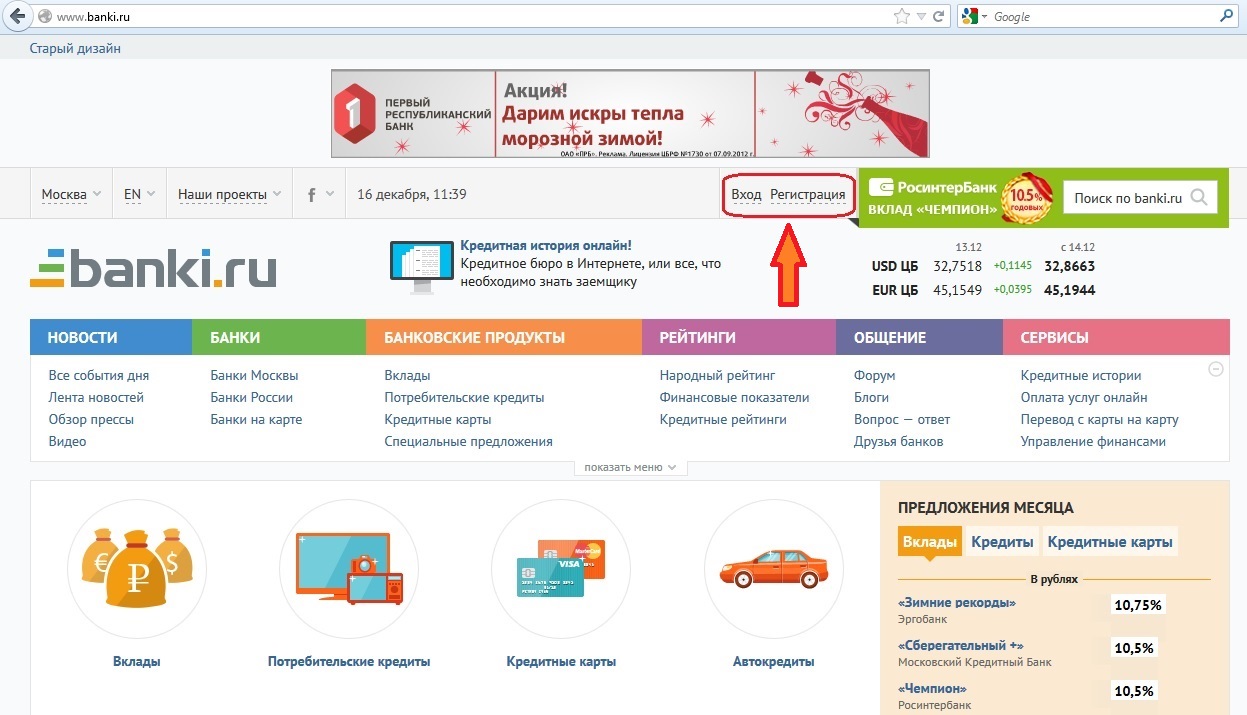Switch to the Кредиты offers tab
Screen dimensions: 1247x715
1002,542
